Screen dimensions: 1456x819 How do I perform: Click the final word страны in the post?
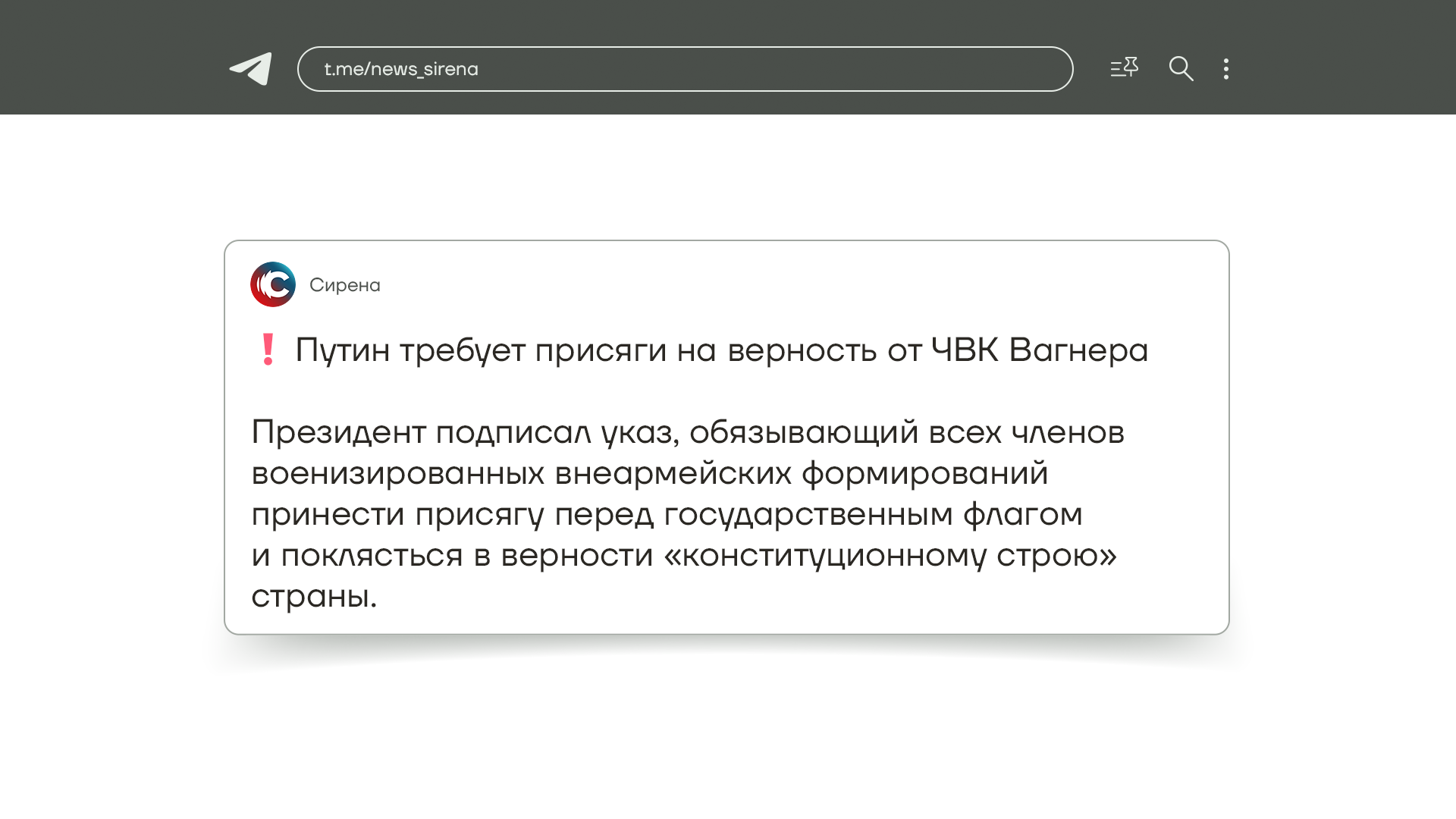pos(312,596)
